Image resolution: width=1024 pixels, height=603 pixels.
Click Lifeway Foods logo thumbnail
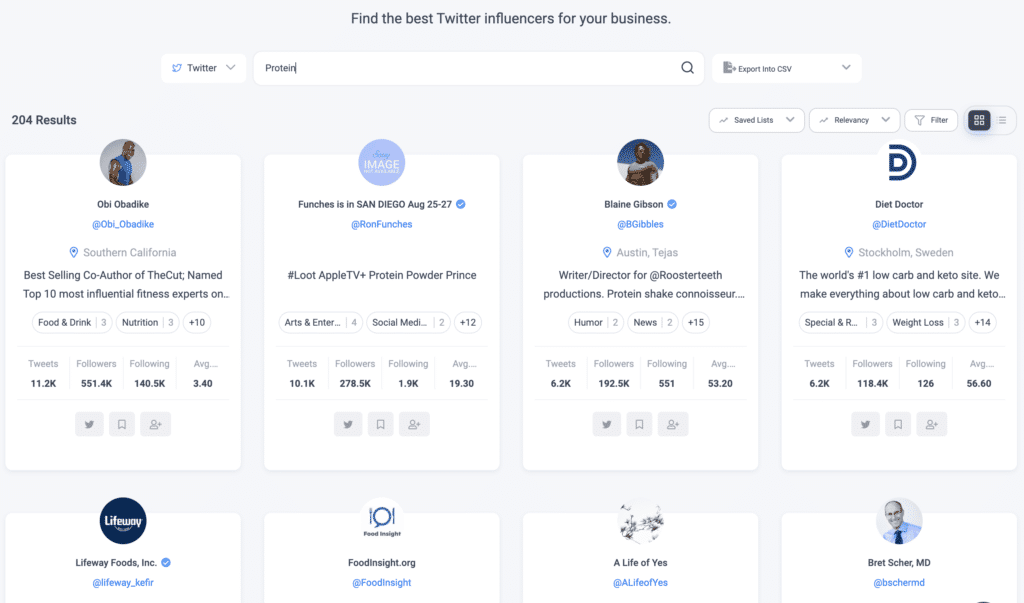[123, 521]
